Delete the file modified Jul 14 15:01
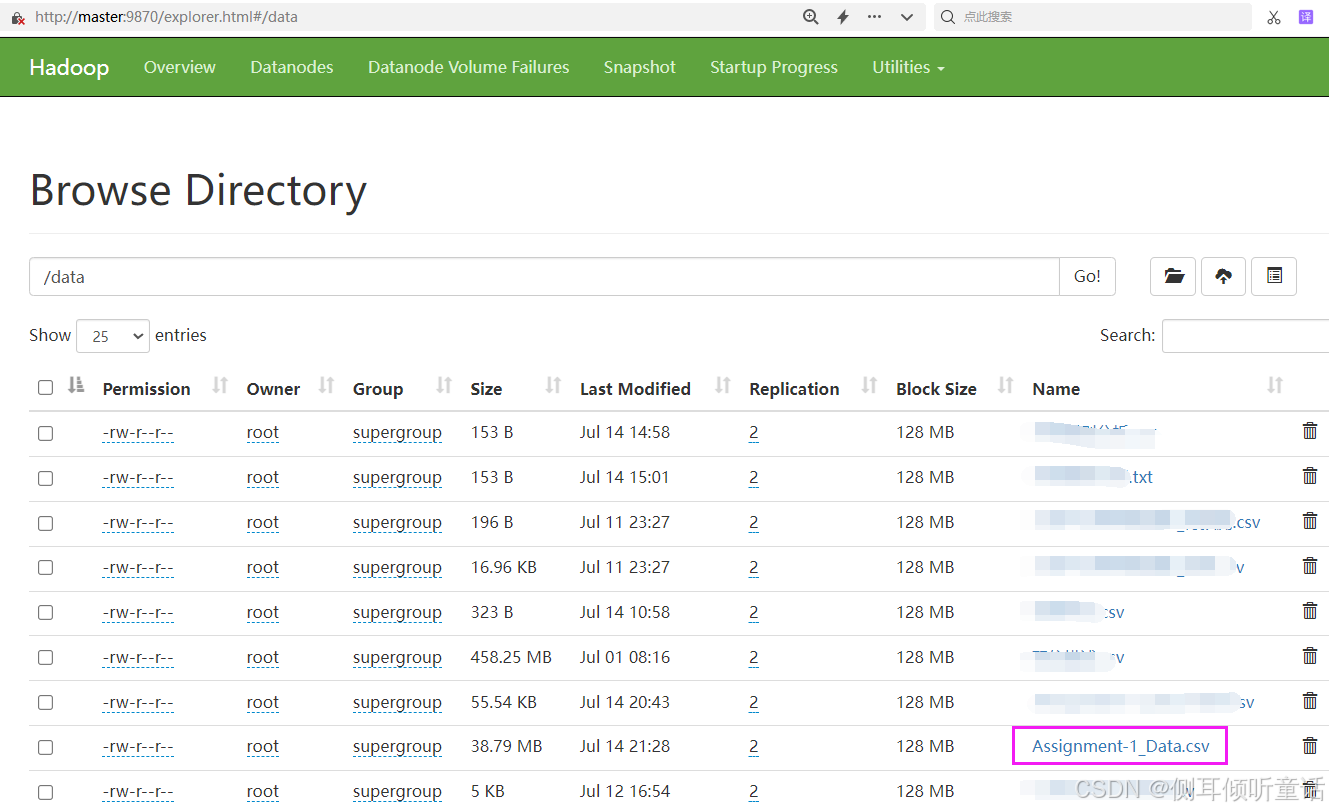 tap(1310, 476)
